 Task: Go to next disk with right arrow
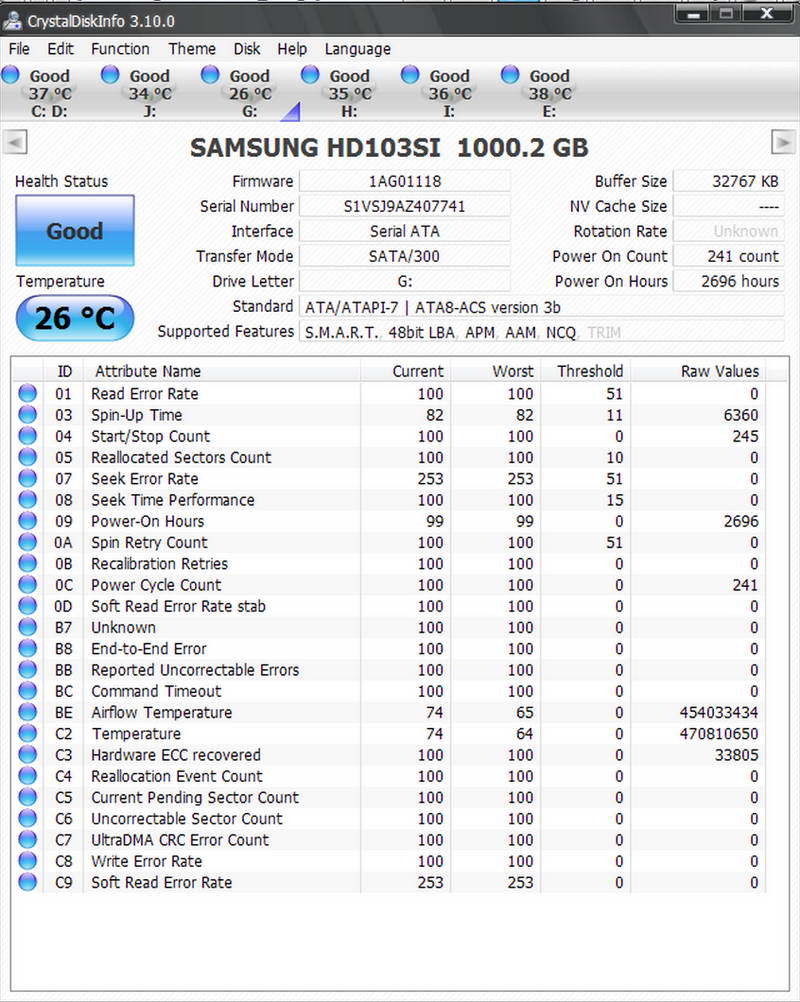(783, 142)
